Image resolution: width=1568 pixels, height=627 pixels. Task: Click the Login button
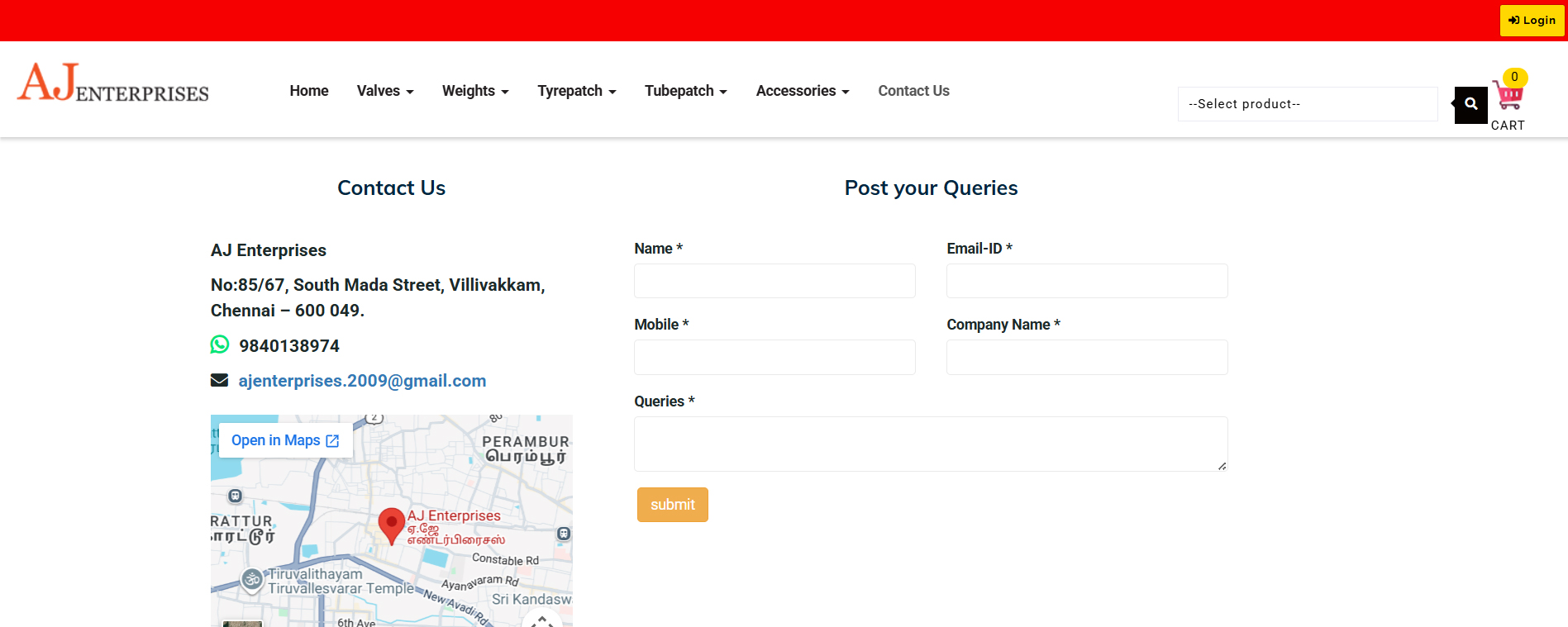coord(1532,21)
